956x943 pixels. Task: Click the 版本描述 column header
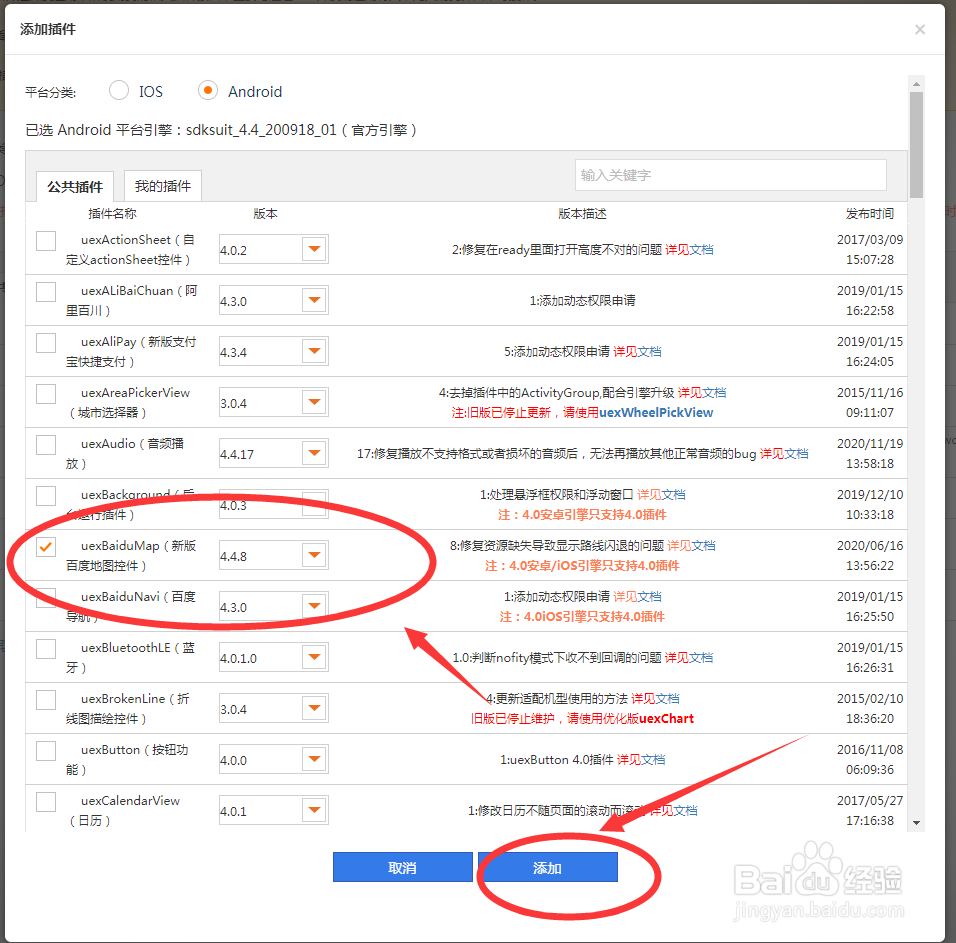pos(582,213)
